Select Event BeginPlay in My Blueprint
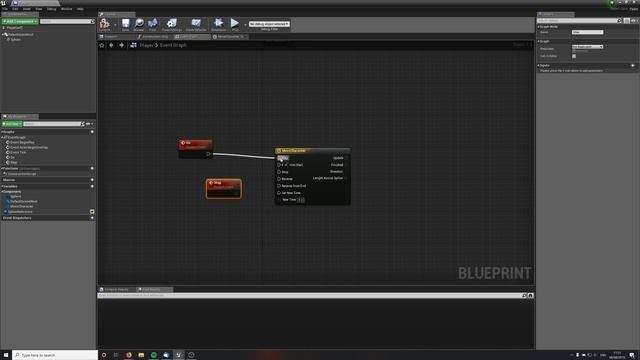 22,142
